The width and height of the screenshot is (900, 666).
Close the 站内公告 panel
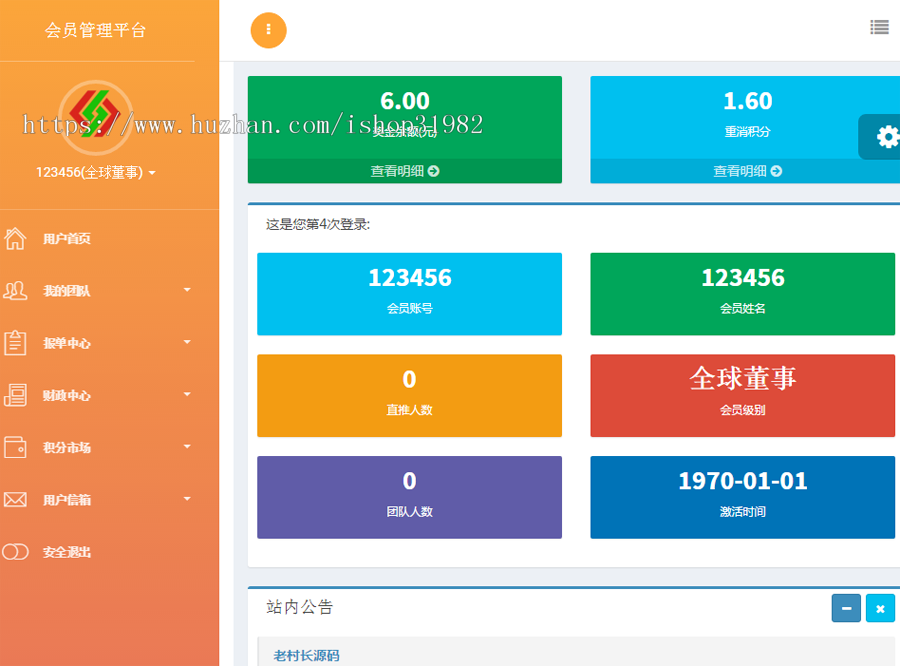pyautogui.click(x=880, y=608)
